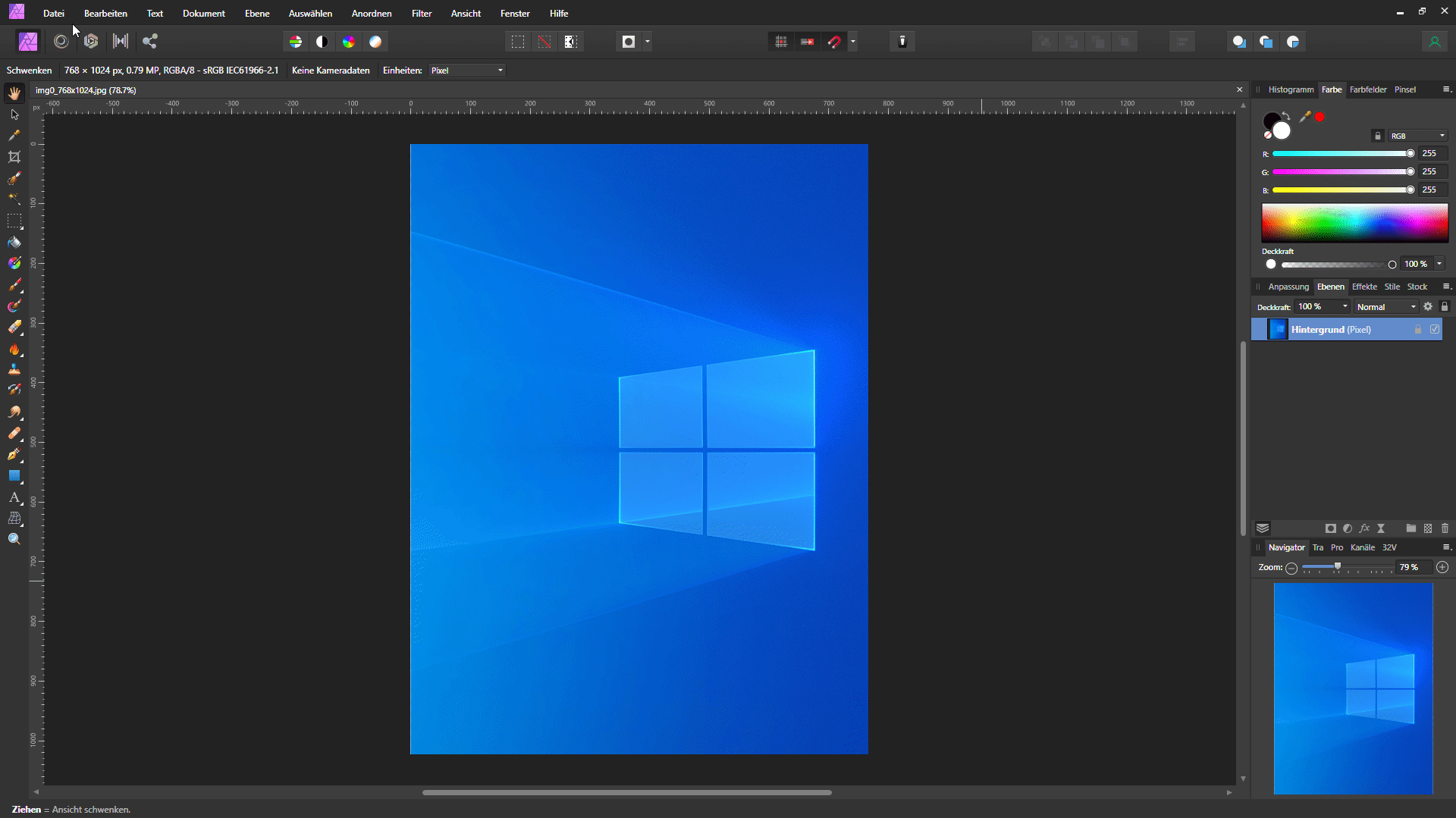Click the Insert Behind Selection icon
The width and height of the screenshot is (1456, 818).
pyautogui.click(x=1239, y=42)
